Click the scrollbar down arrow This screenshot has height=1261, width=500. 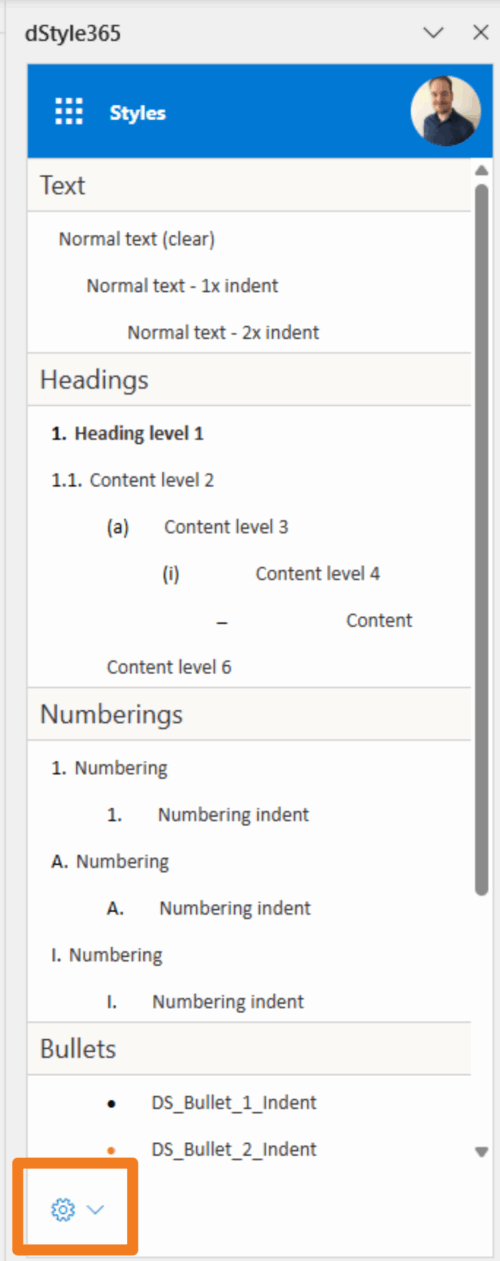pyautogui.click(x=481, y=1152)
